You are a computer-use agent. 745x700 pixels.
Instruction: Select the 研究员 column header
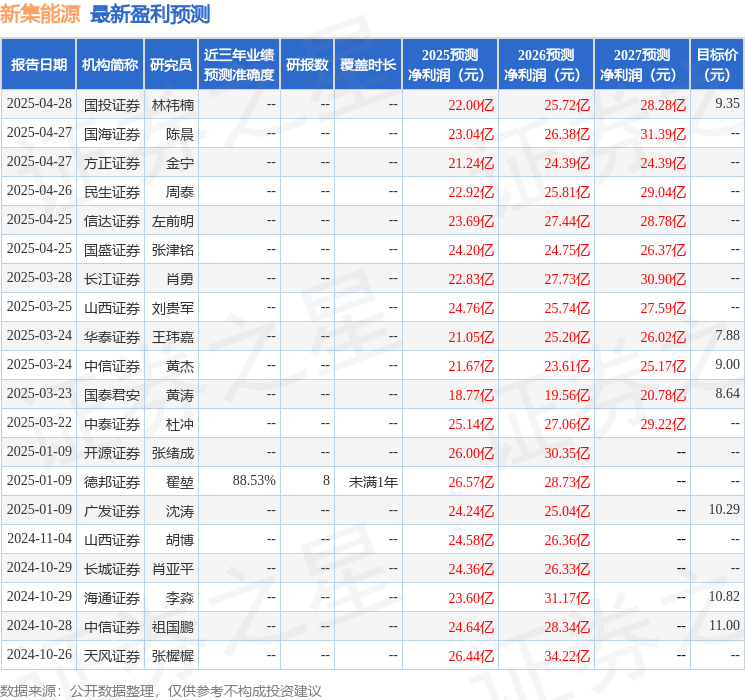171,65
